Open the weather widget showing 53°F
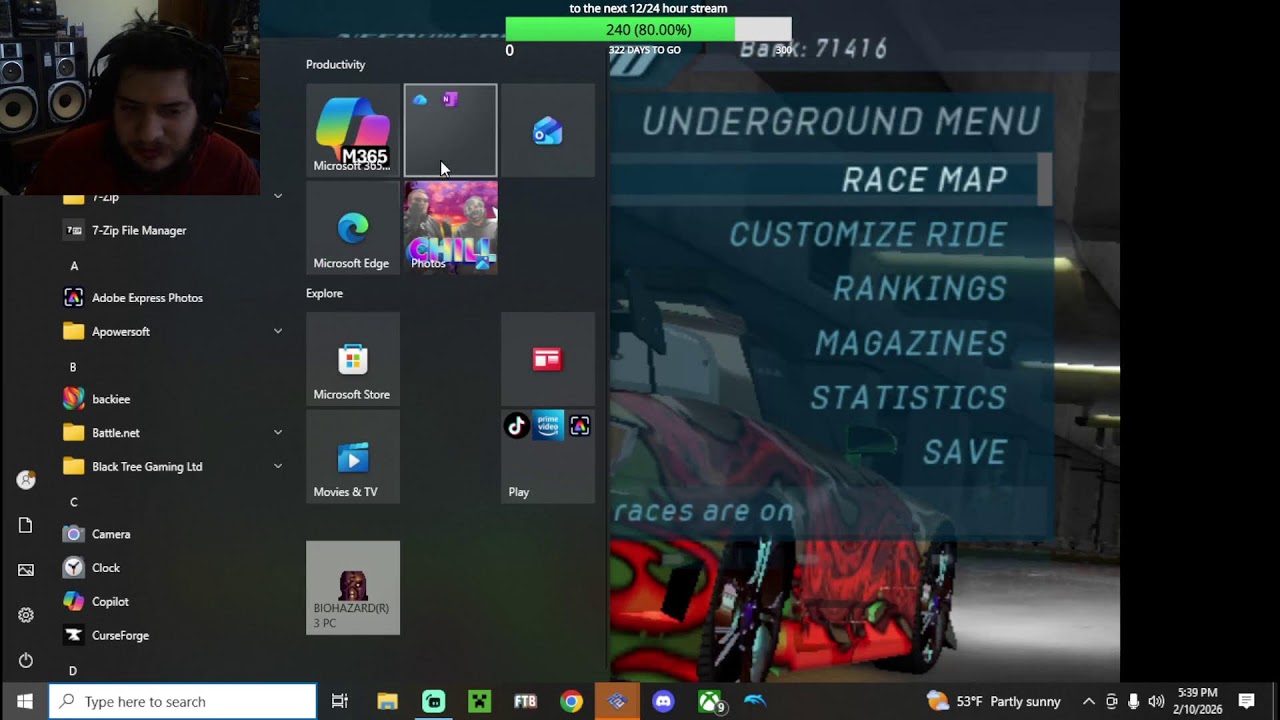Image resolution: width=1280 pixels, height=720 pixels. click(994, 701)
